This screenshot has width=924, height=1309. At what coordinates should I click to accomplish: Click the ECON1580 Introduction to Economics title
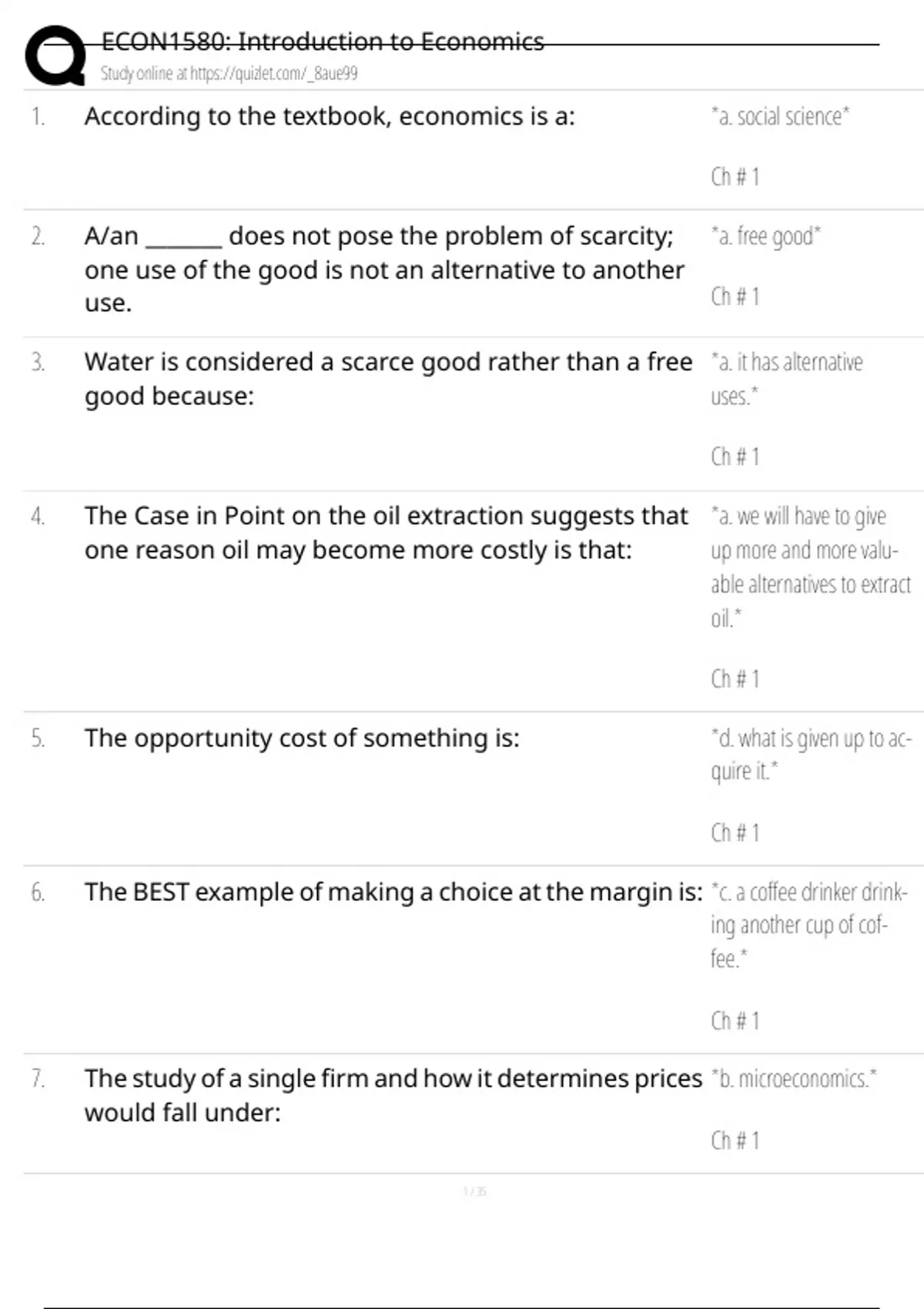(323, 42)
